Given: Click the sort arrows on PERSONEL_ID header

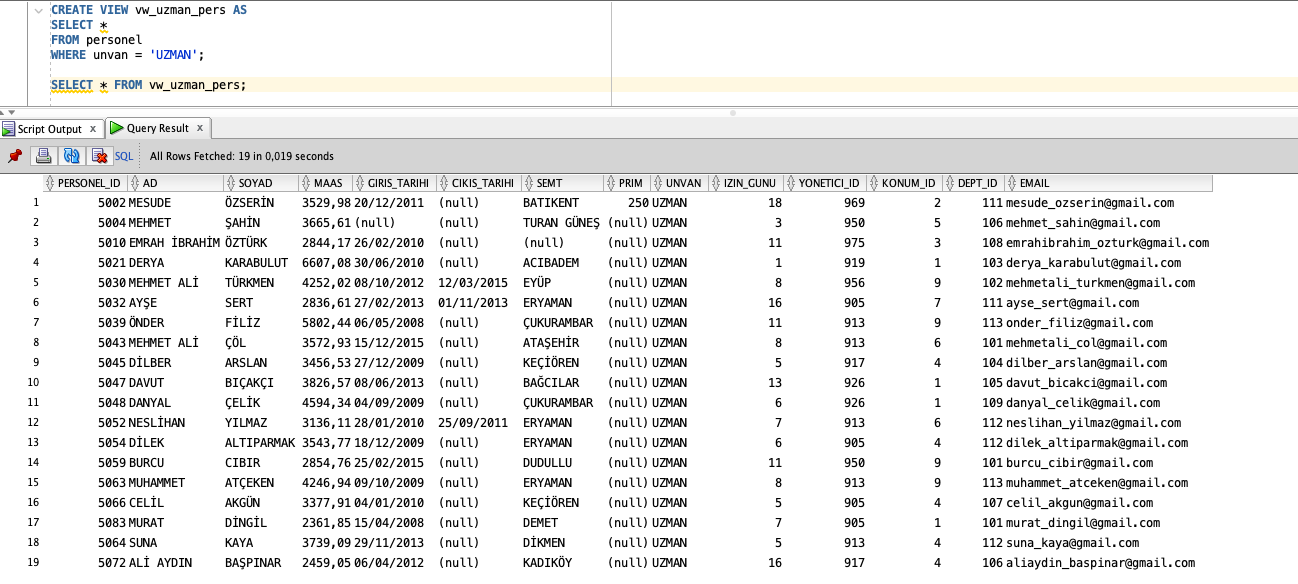Looking at the screenshot, I should tap(50, 183).
